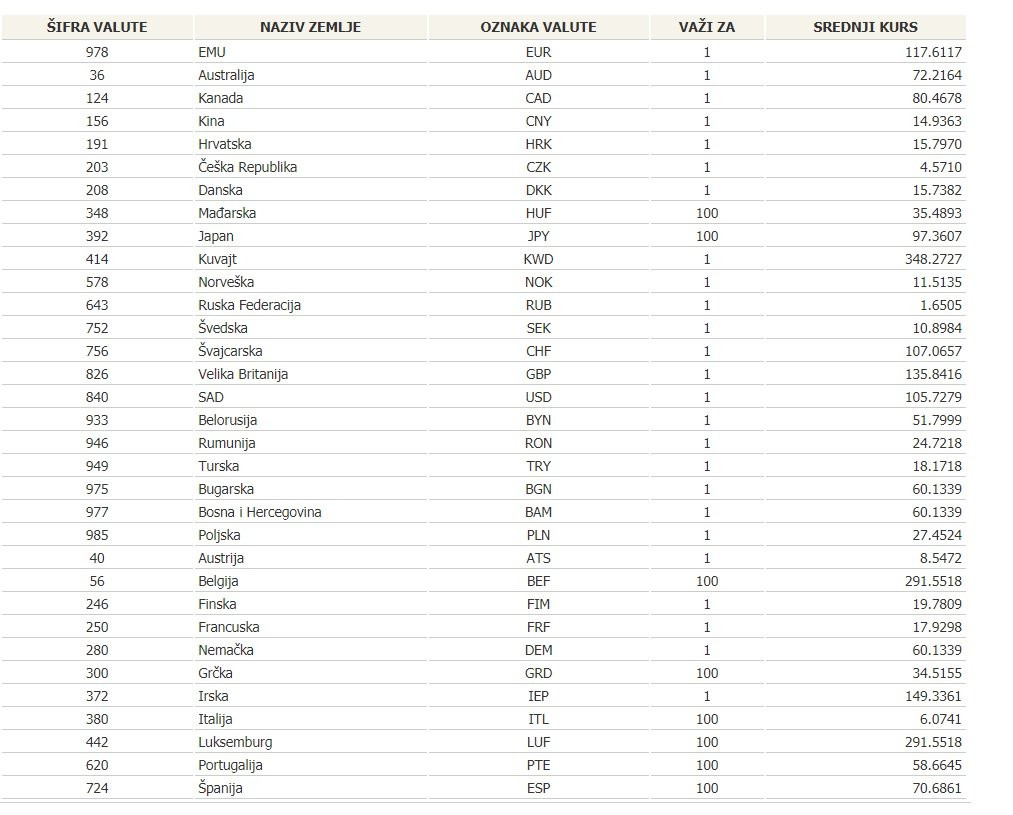Viewport: 1013px width, 815px height.
Task: Click the GBP currency code
Action: click(x=538, y=374)
